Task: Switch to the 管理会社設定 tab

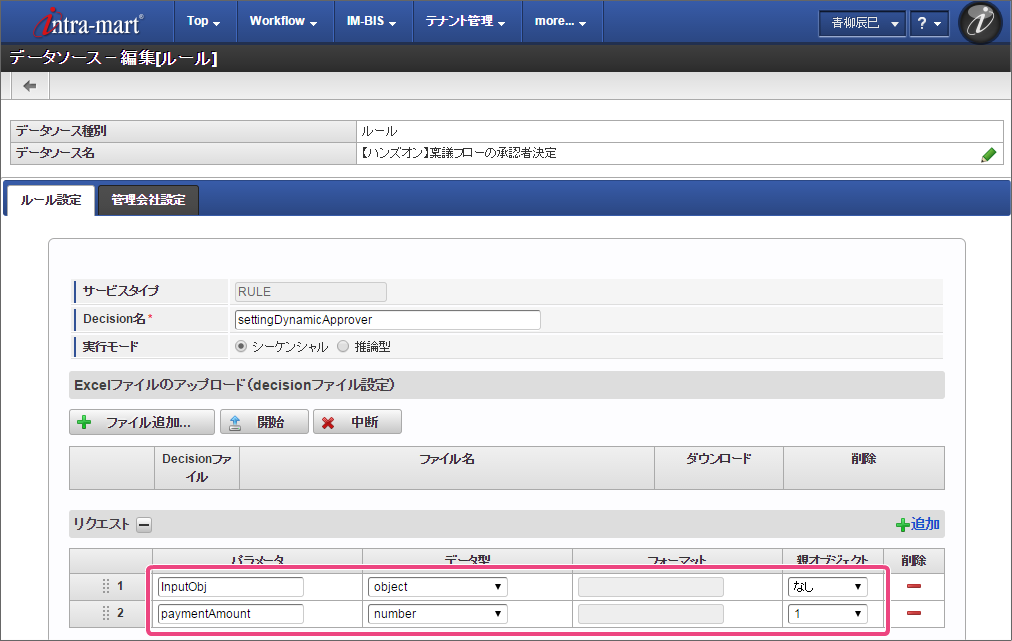Action: coord(148,200)
